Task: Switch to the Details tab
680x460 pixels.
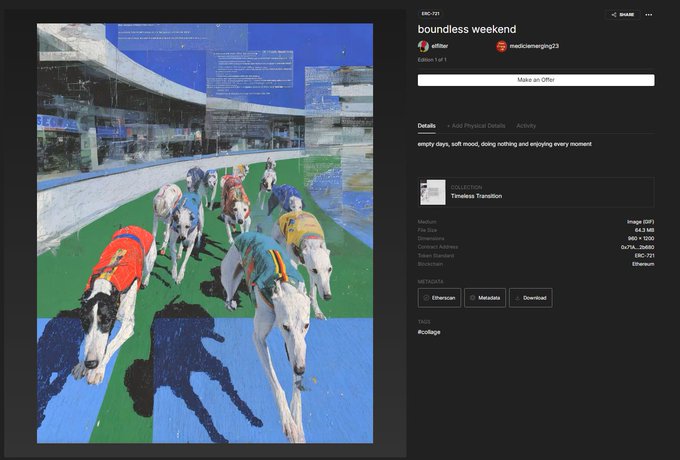Action: (x=426, y=126)
